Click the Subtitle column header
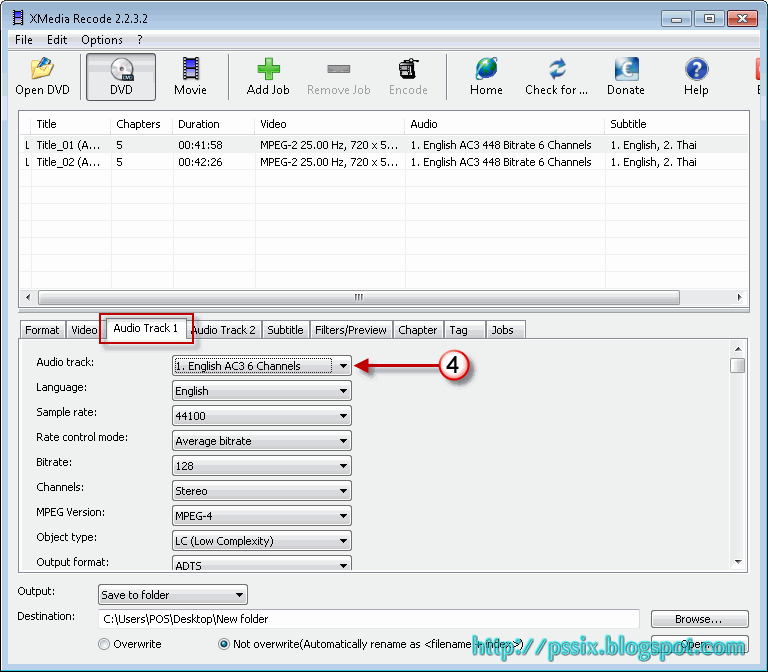 (x=677, y=124)
